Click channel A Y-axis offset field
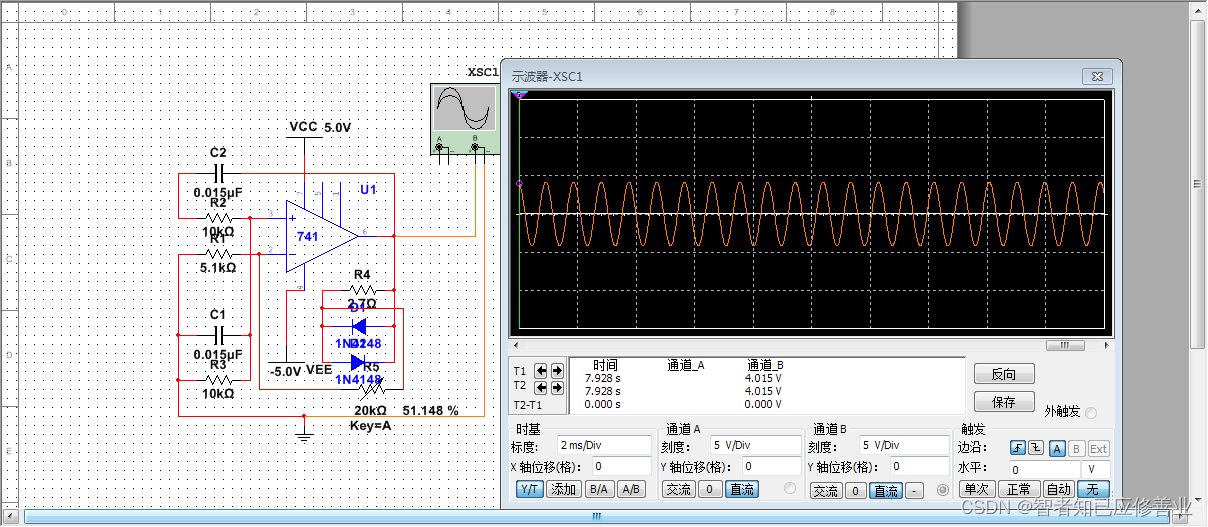Viewport: 1208px width, 527px height. 771,466
